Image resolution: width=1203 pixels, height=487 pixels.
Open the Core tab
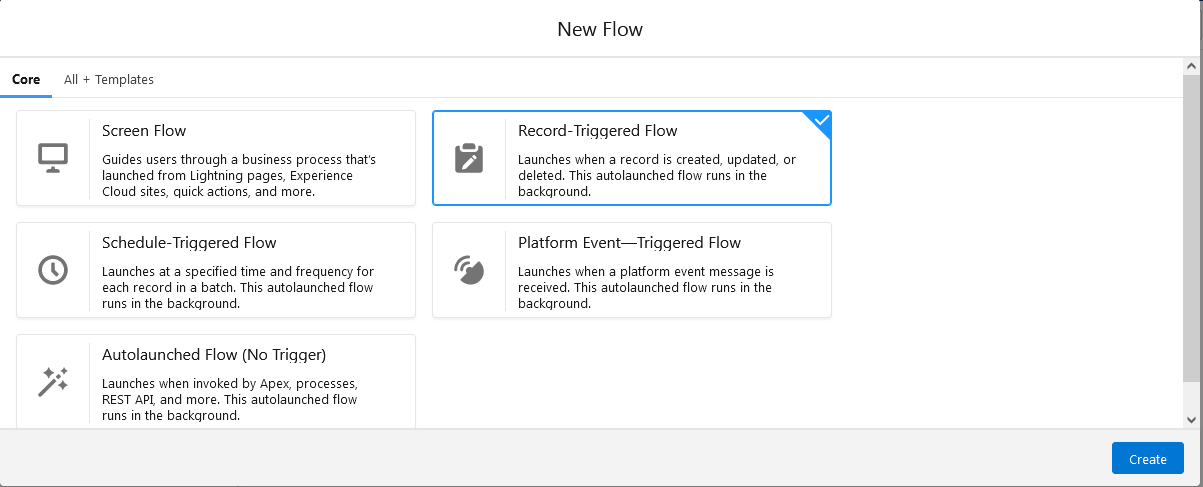(x=26, y=80)
